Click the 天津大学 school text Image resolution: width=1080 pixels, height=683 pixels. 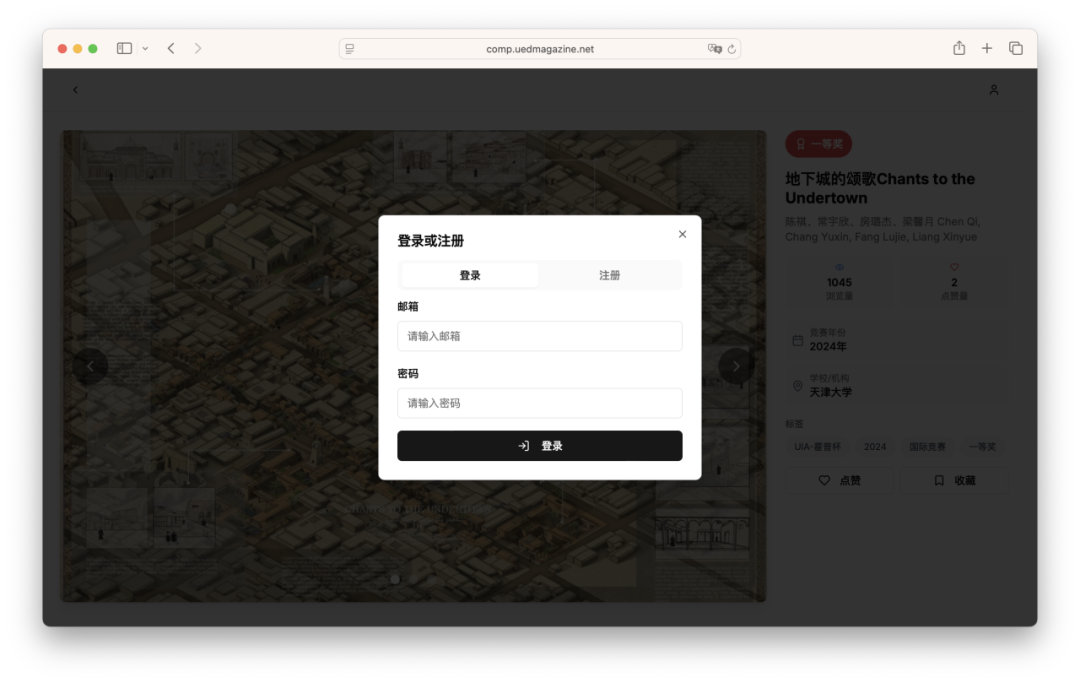(x=830, y=392)
